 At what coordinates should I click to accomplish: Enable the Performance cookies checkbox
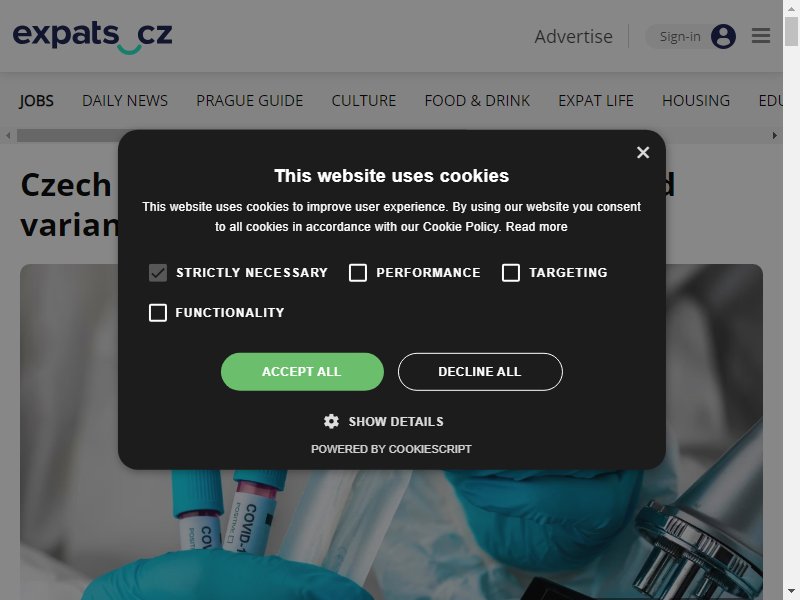click(358, 273)
